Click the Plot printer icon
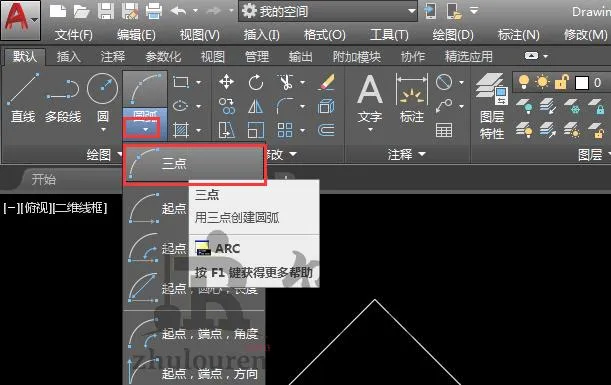 pyautogui.click(x=154, y=11)
